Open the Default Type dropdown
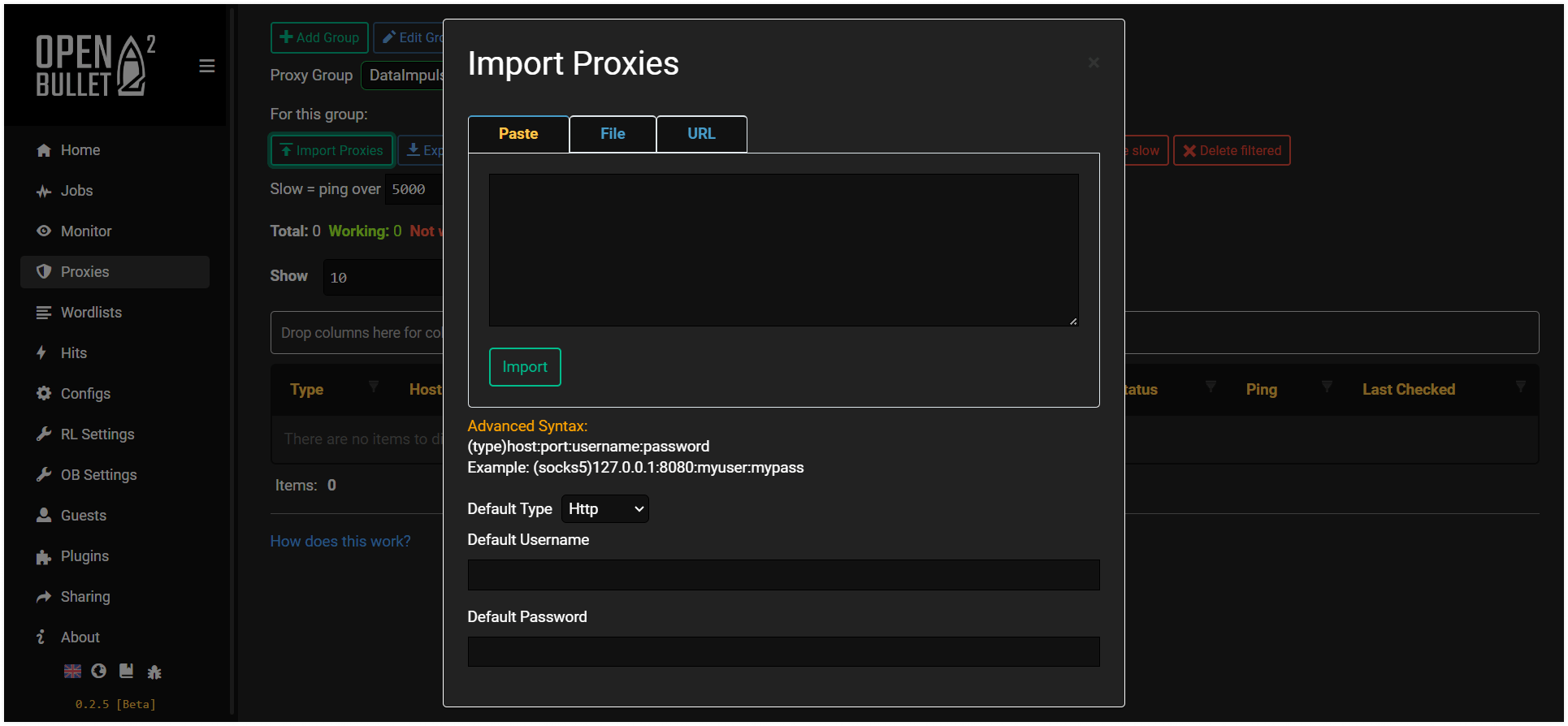Image resolution: width=1568 pixels, height=726 pixels. pyautogui.click(x=604, y=508)
